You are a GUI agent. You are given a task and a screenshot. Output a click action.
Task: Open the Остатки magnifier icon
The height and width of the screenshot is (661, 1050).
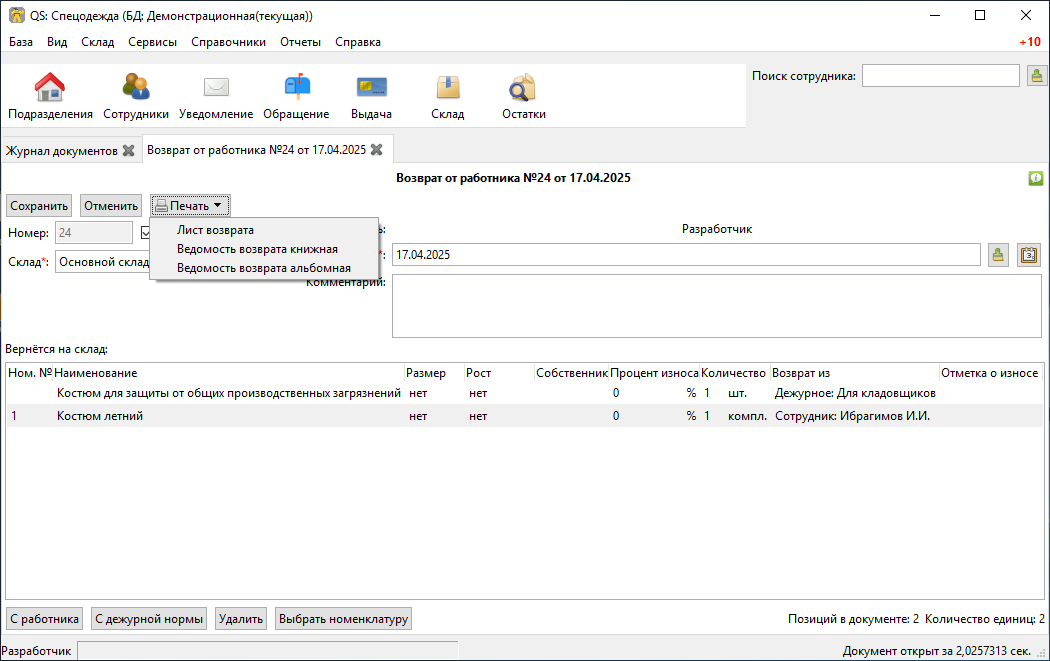523,88
